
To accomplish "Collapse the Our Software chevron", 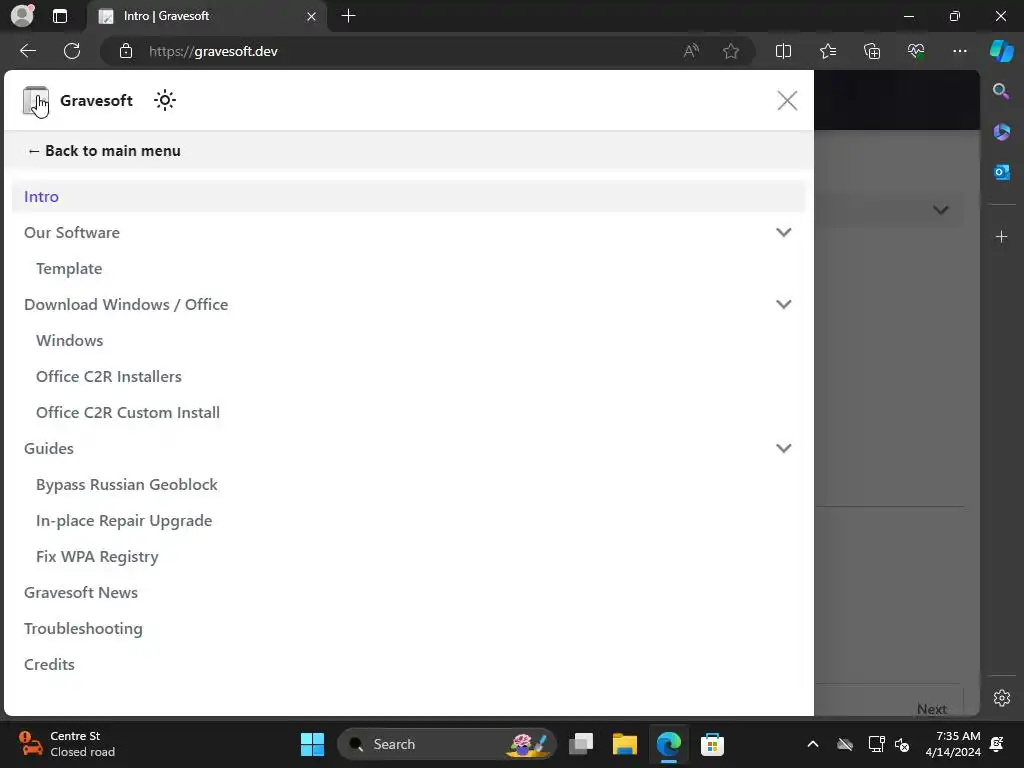I will (783, 232).
